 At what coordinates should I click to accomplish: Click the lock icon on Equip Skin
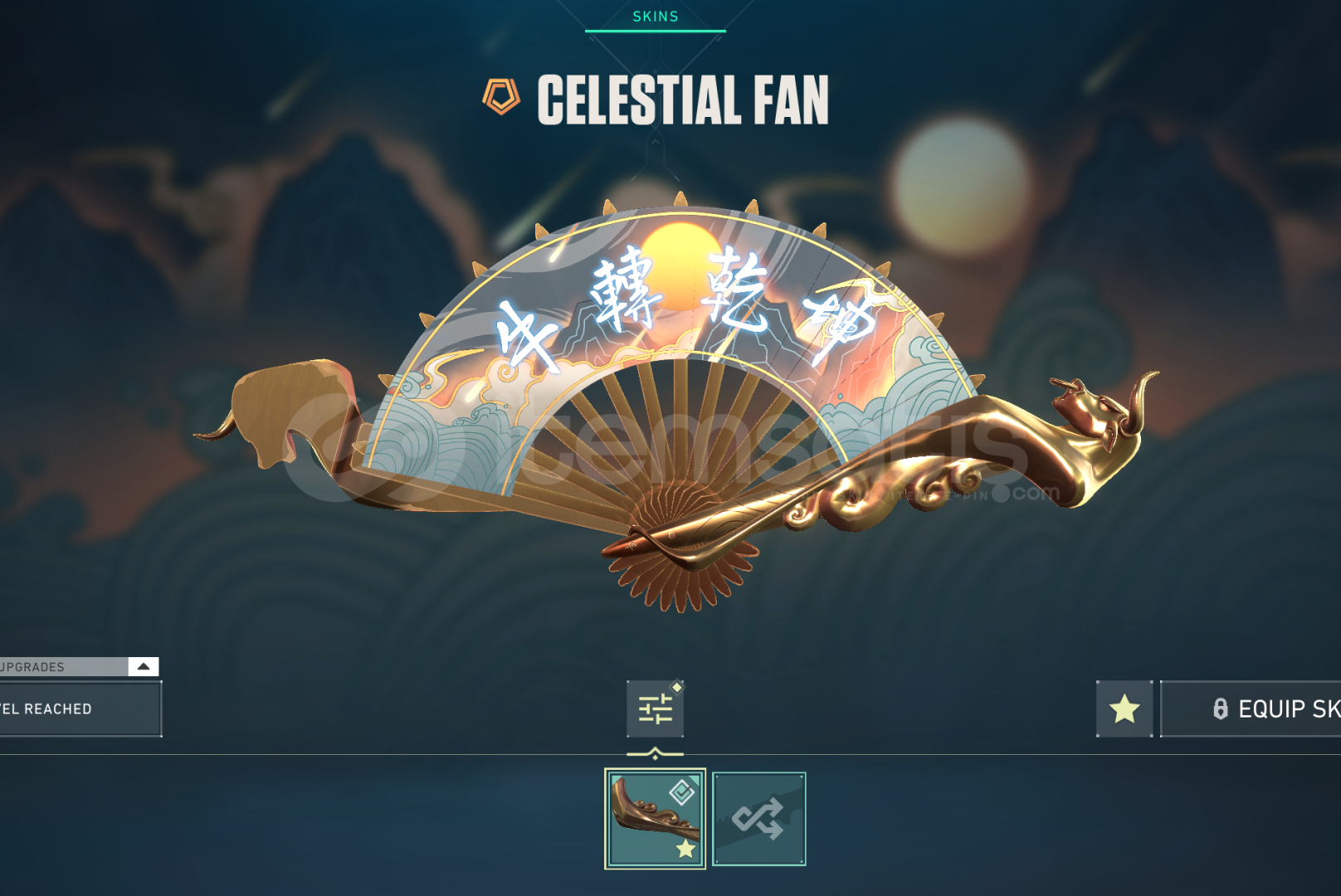point(1220,709)
